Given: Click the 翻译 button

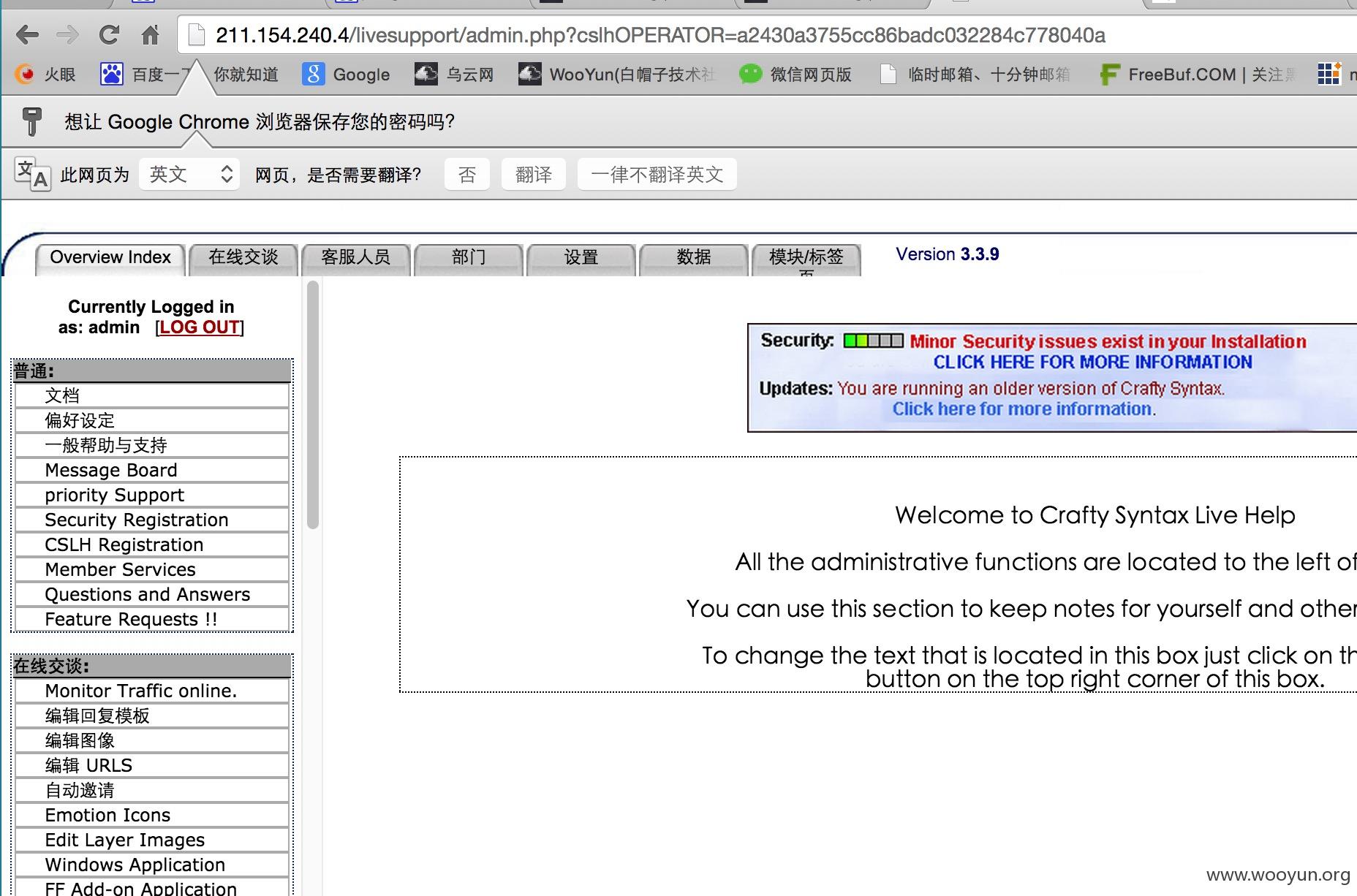Looking at the screenshot, I should coord(534,175).
